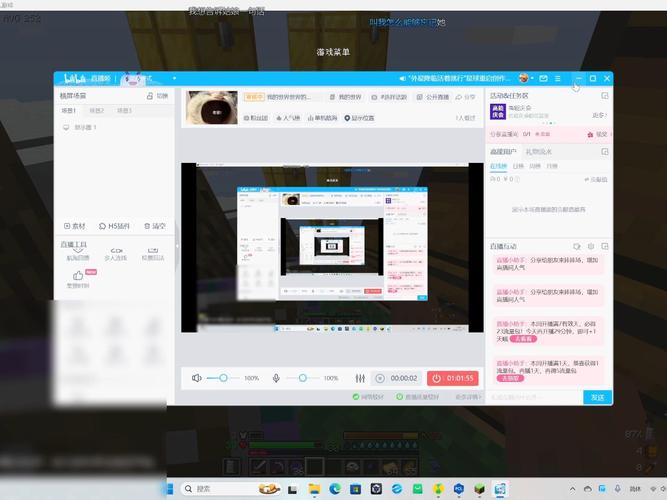
Task: Show hidden icons in the system tray
Action: point(573,489)
